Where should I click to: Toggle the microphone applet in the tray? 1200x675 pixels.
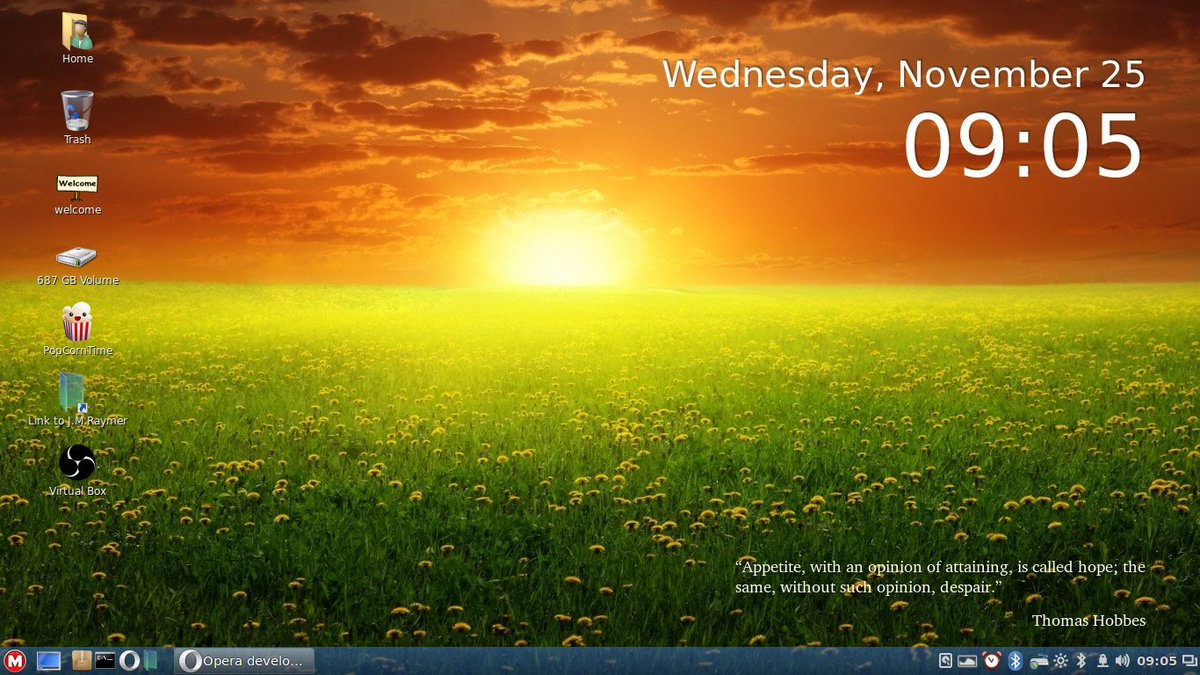click(1102, 661)
